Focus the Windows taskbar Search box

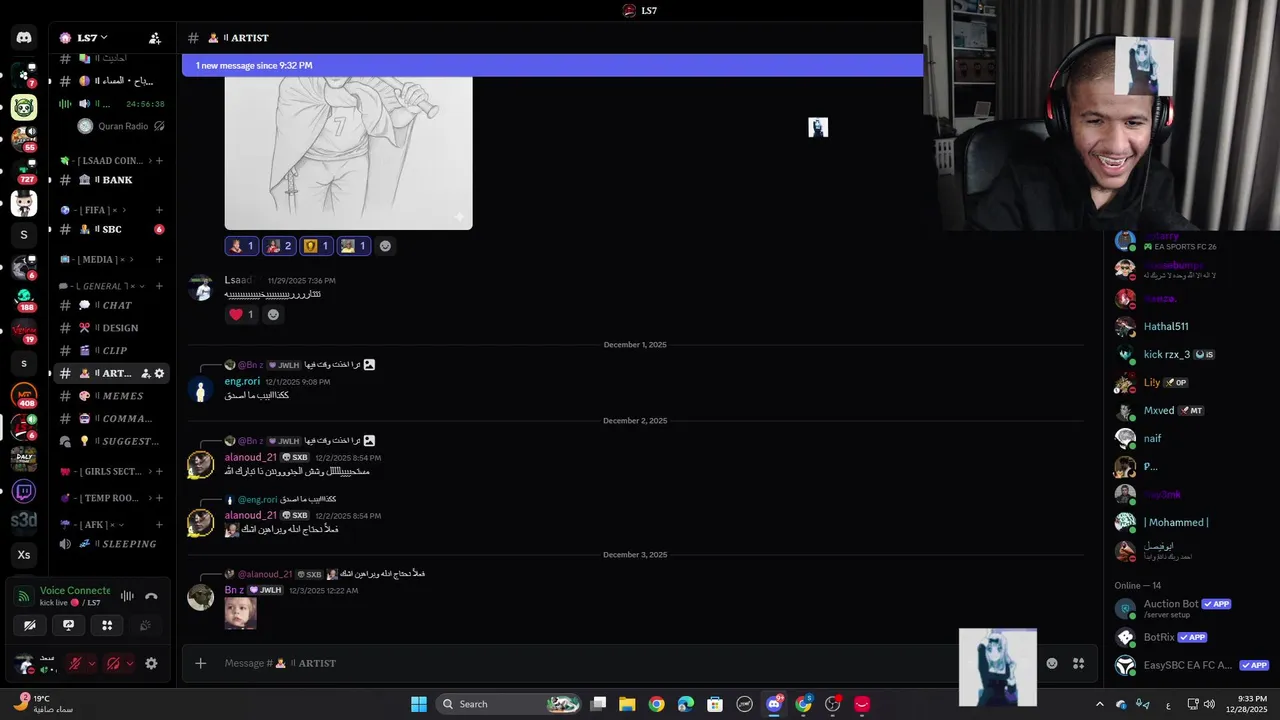[x=508, y=704]
